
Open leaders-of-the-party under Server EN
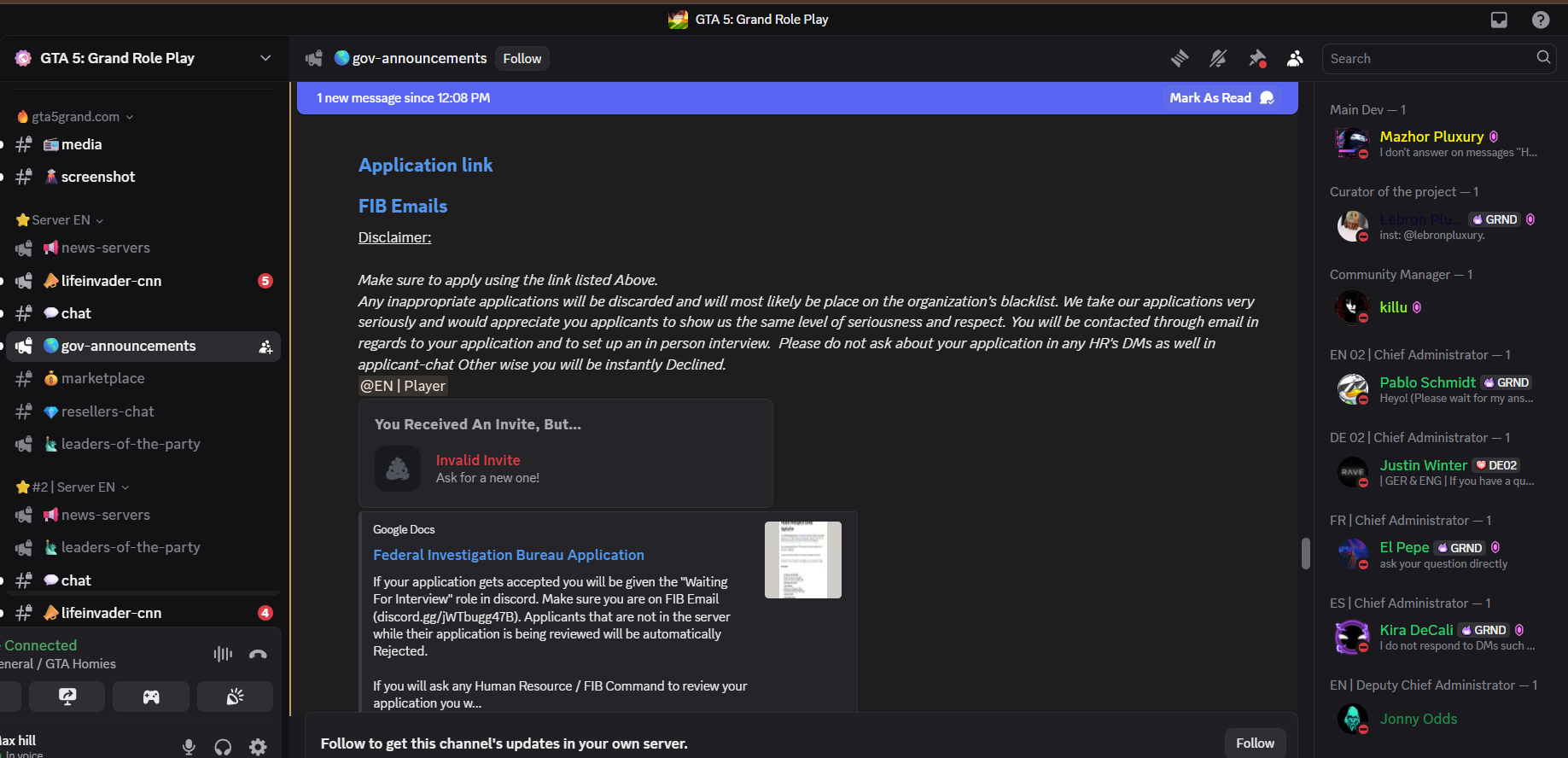tap(143, 444)
